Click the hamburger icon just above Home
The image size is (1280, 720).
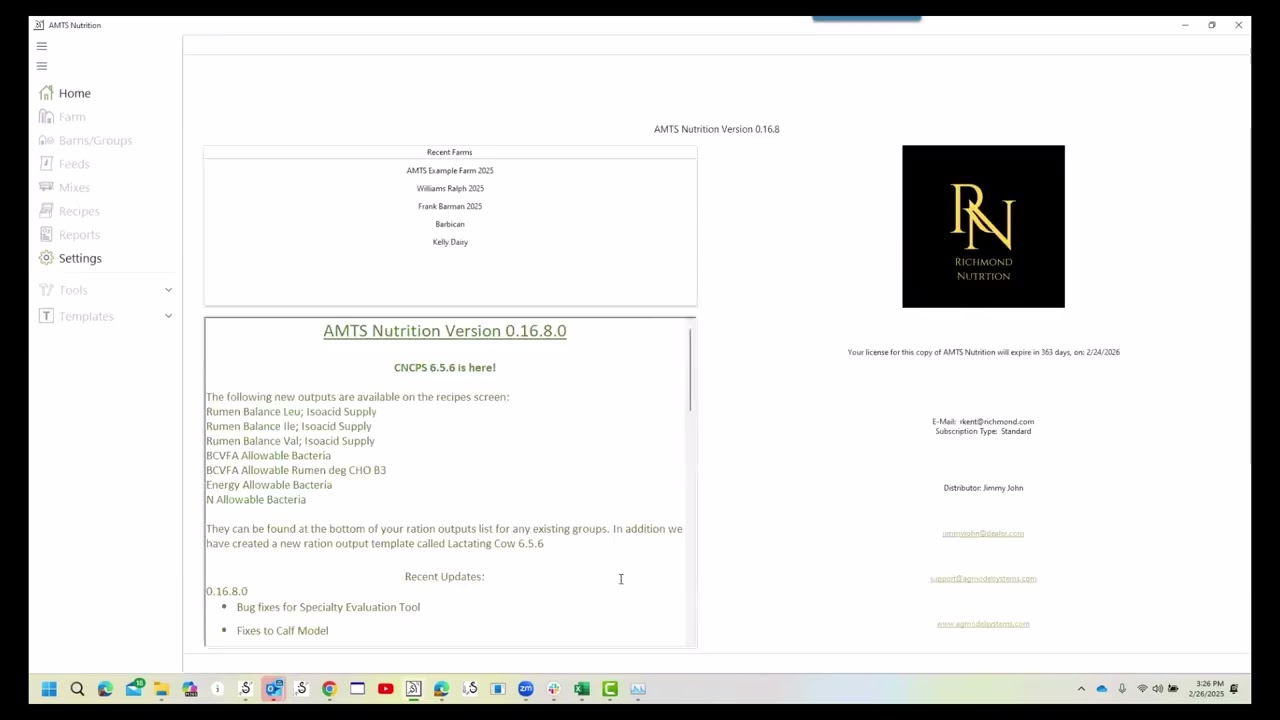click(42, 66)
